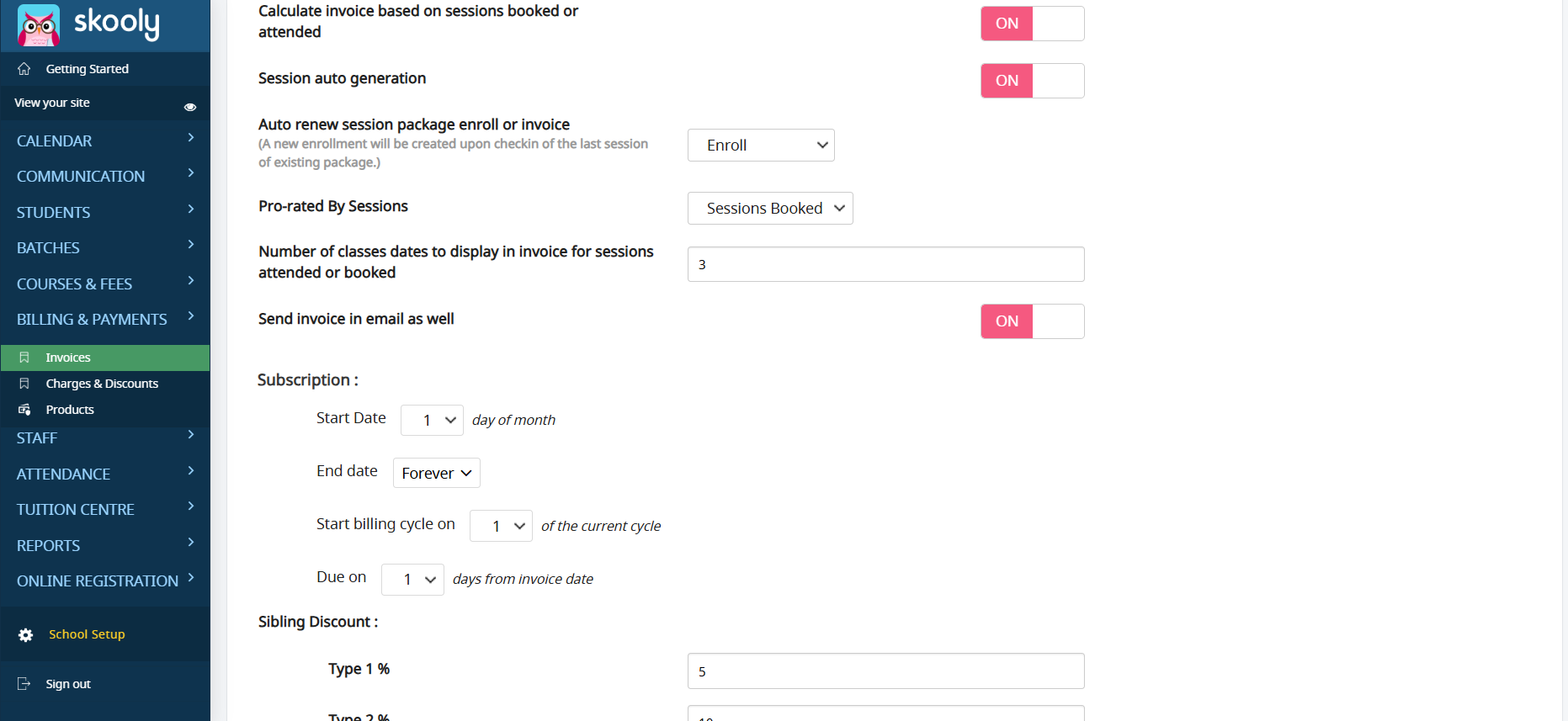Click the Sibling Discount Type 1 % field
The image size is (1568, 721).
click(885, 671)
